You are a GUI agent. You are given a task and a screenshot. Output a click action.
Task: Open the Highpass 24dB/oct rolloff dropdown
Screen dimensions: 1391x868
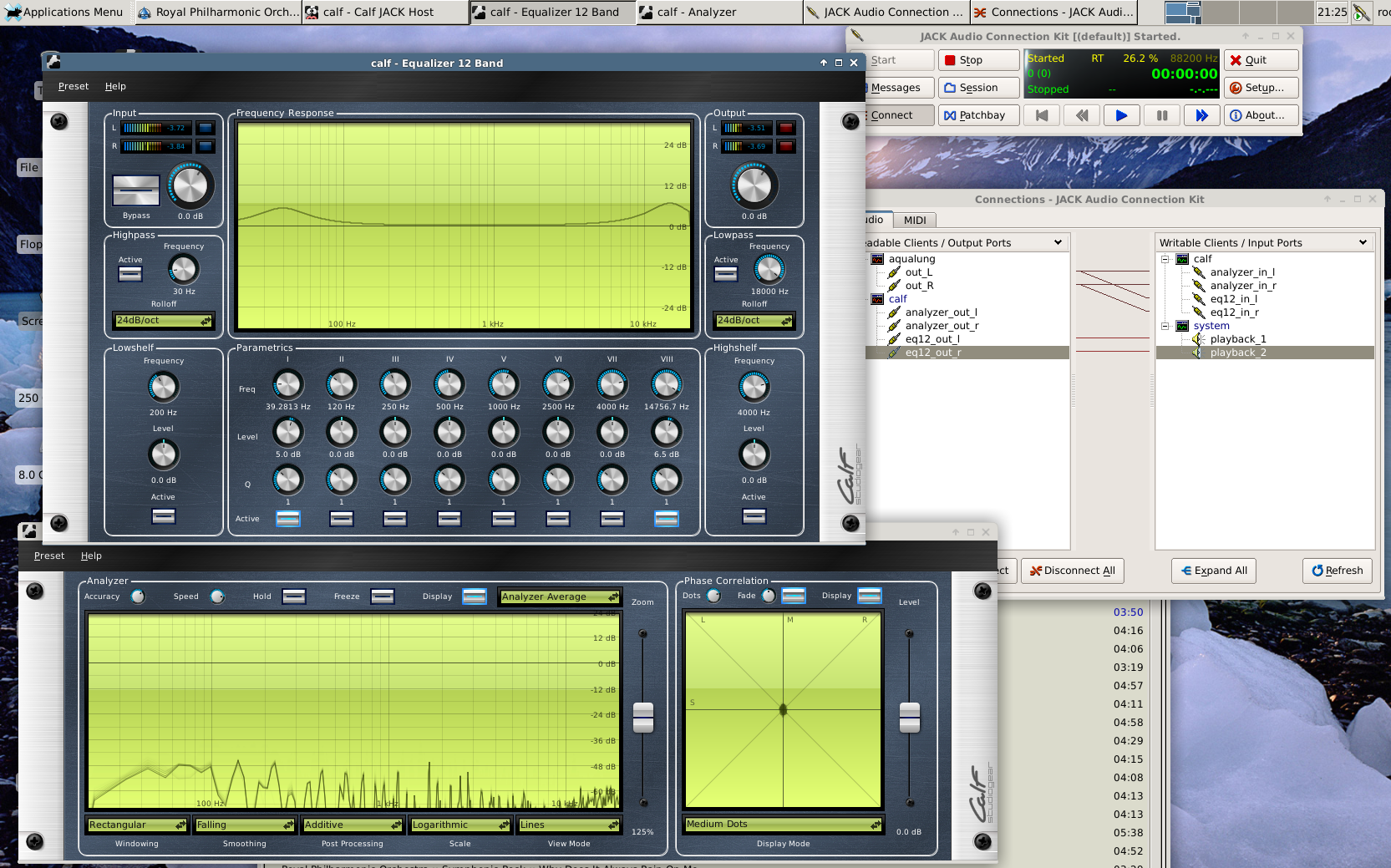pos(164,321)
